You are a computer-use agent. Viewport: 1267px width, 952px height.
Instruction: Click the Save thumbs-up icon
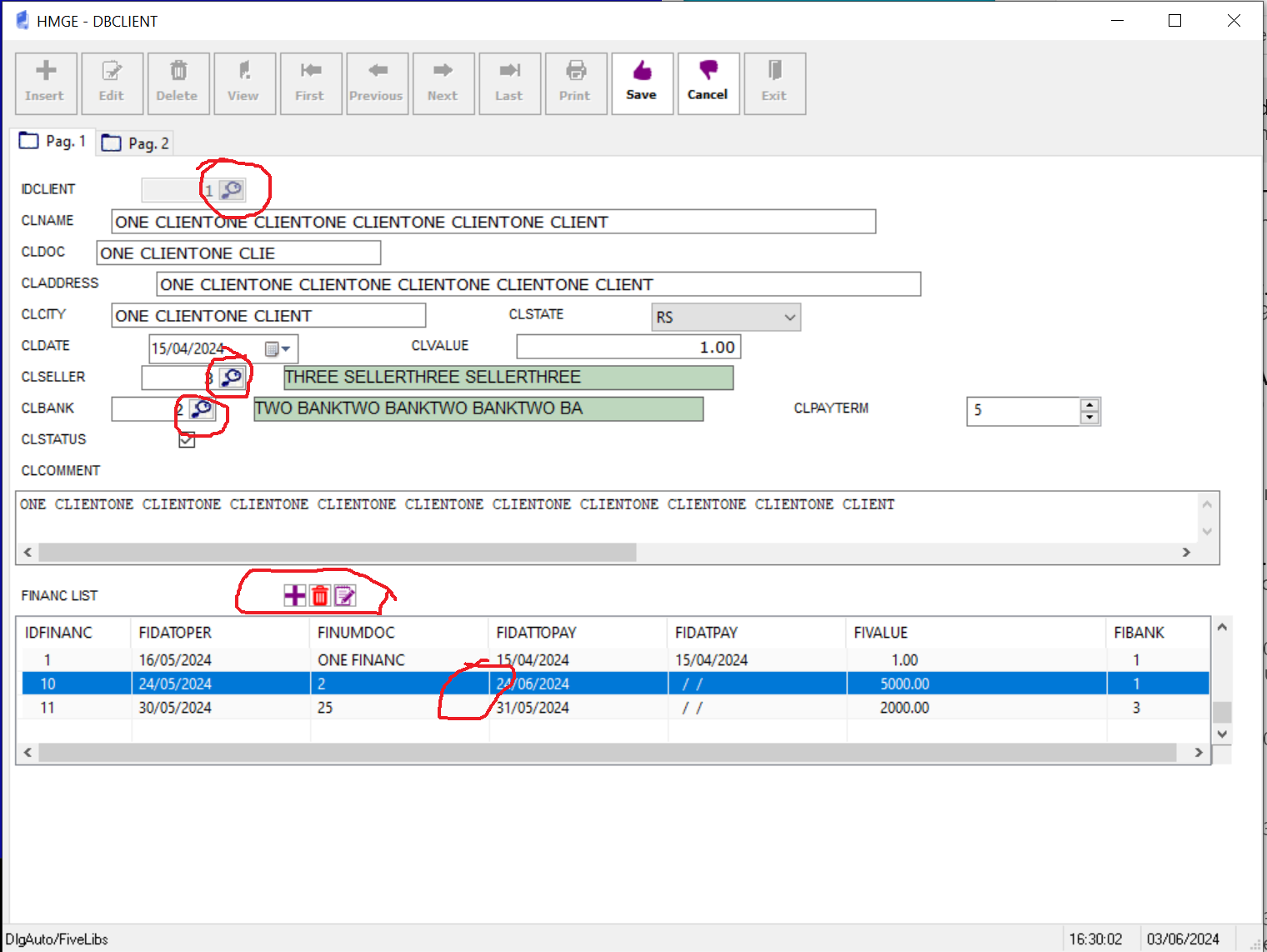click(x=641, y=72)
